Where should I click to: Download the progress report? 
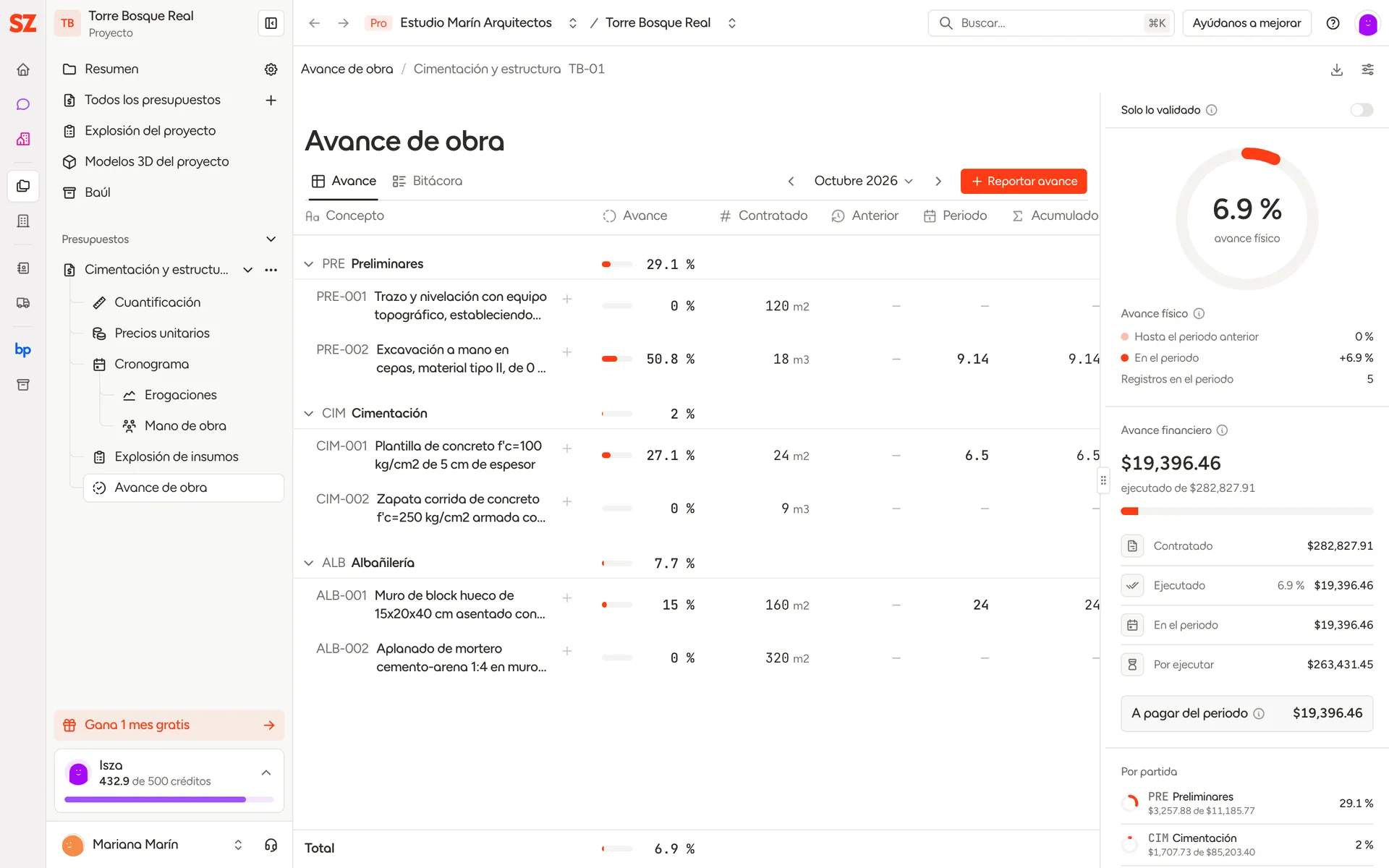point(1337,69)
